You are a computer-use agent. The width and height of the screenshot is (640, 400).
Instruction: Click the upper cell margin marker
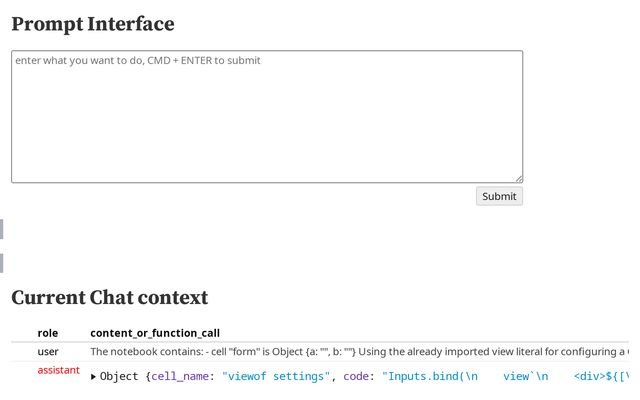point(2,229)
